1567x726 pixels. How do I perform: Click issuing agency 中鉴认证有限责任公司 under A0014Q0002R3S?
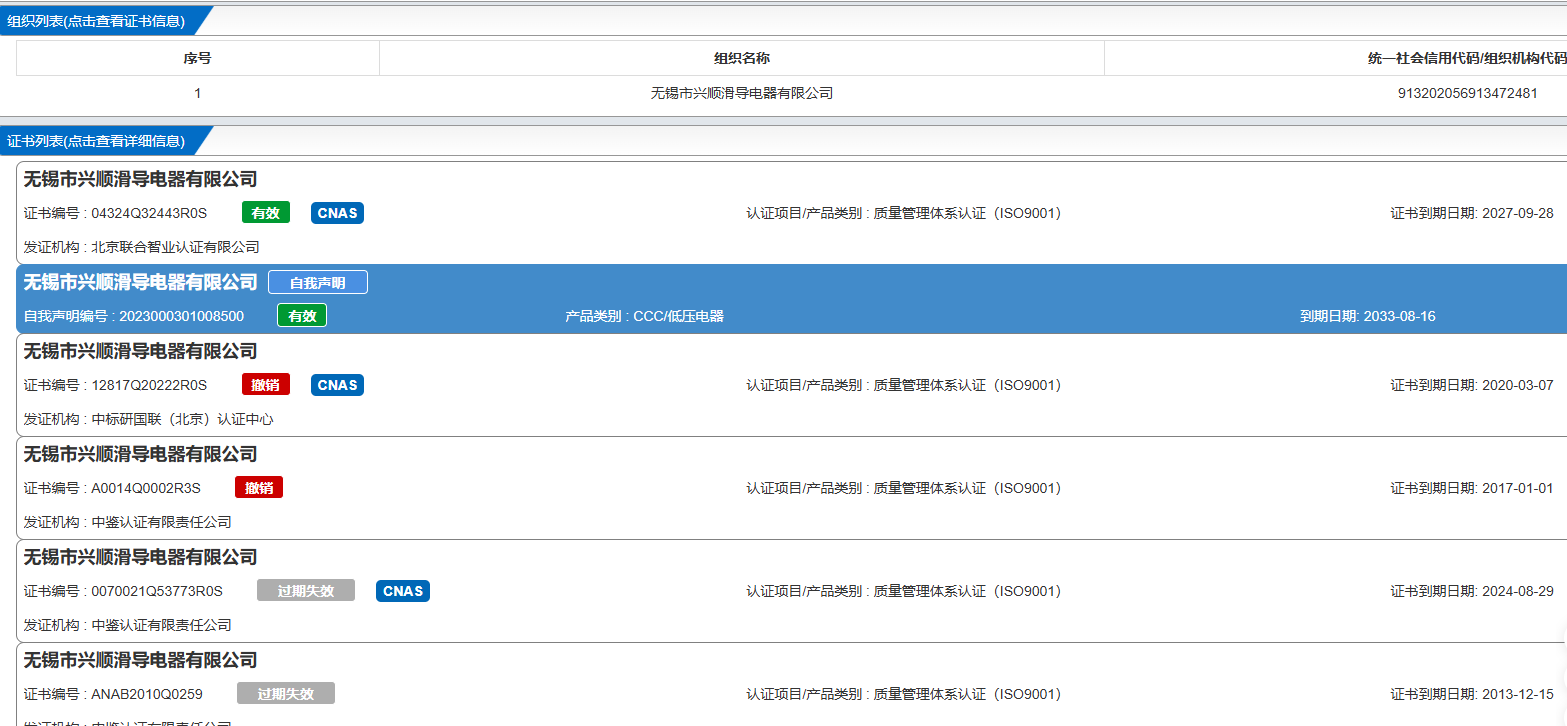pyautogui.click(x=161, y=522)
